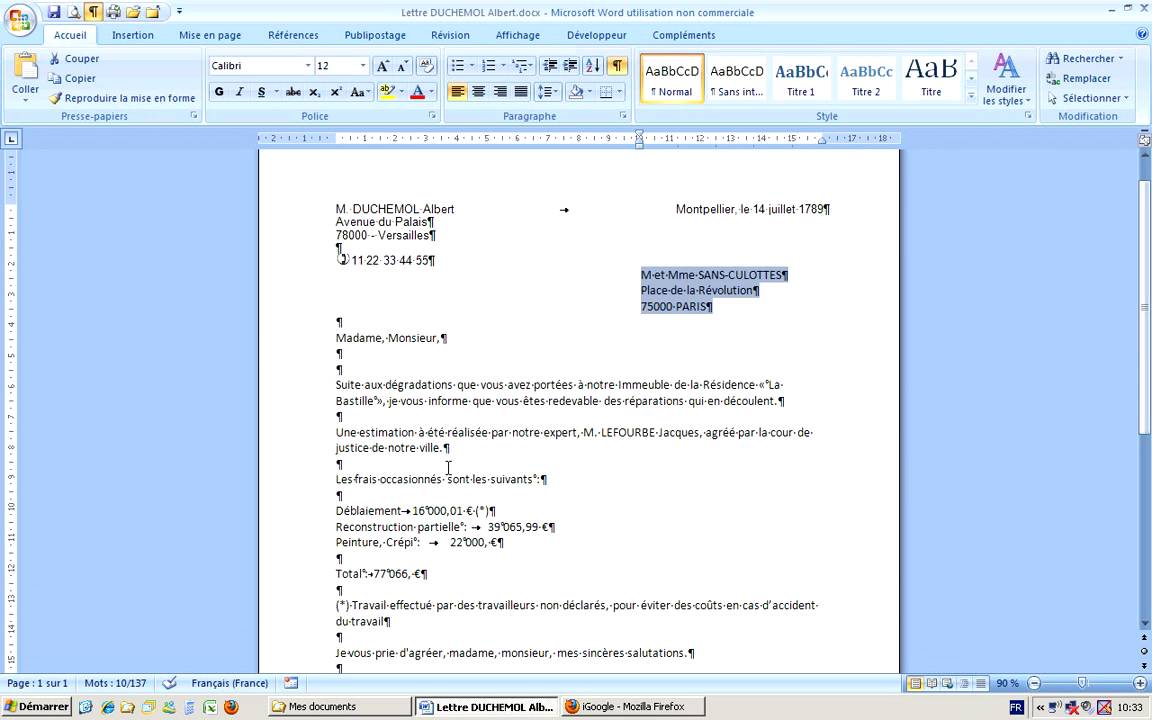The width and height of the screenshot is (1152, 720).
Task: Switch to Références tab
Action: tap(293, 35)
